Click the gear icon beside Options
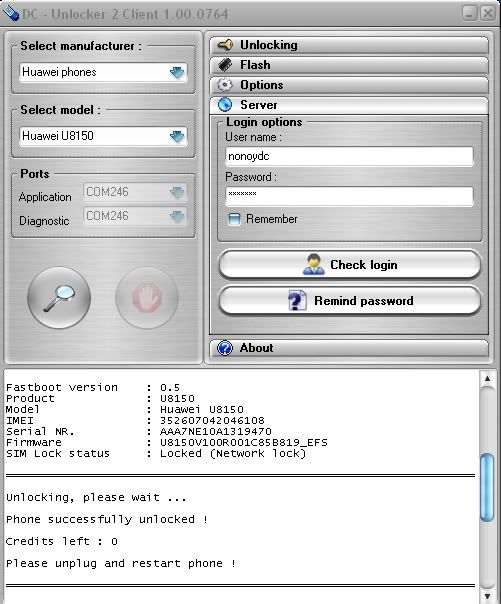This screenshot has width=501, height=604. pos(225,85)
